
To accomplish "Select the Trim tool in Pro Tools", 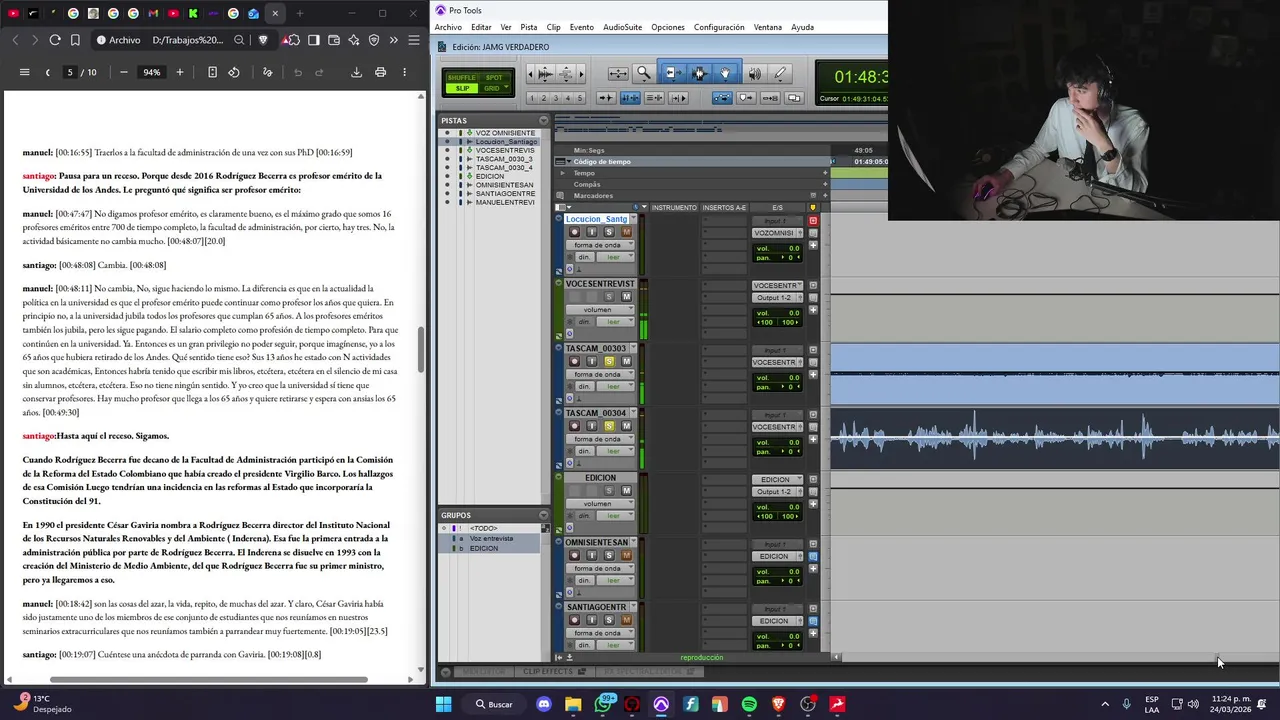I will point(672,73).
